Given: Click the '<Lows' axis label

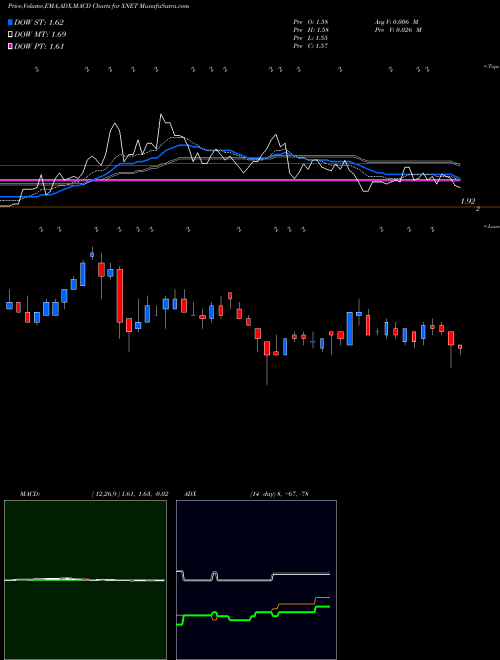Looking at the screenshot, I should [x=491, y=226].
